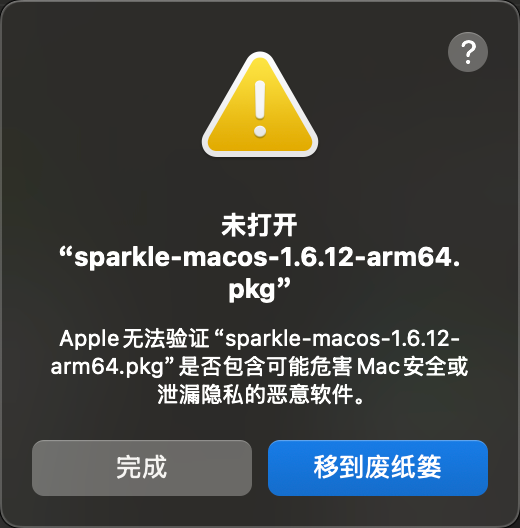Image resolution: width=520 pixels, height=528 pixels.
Task: Click 泄漏隐私 in the last description line
Action: (200, 394)
